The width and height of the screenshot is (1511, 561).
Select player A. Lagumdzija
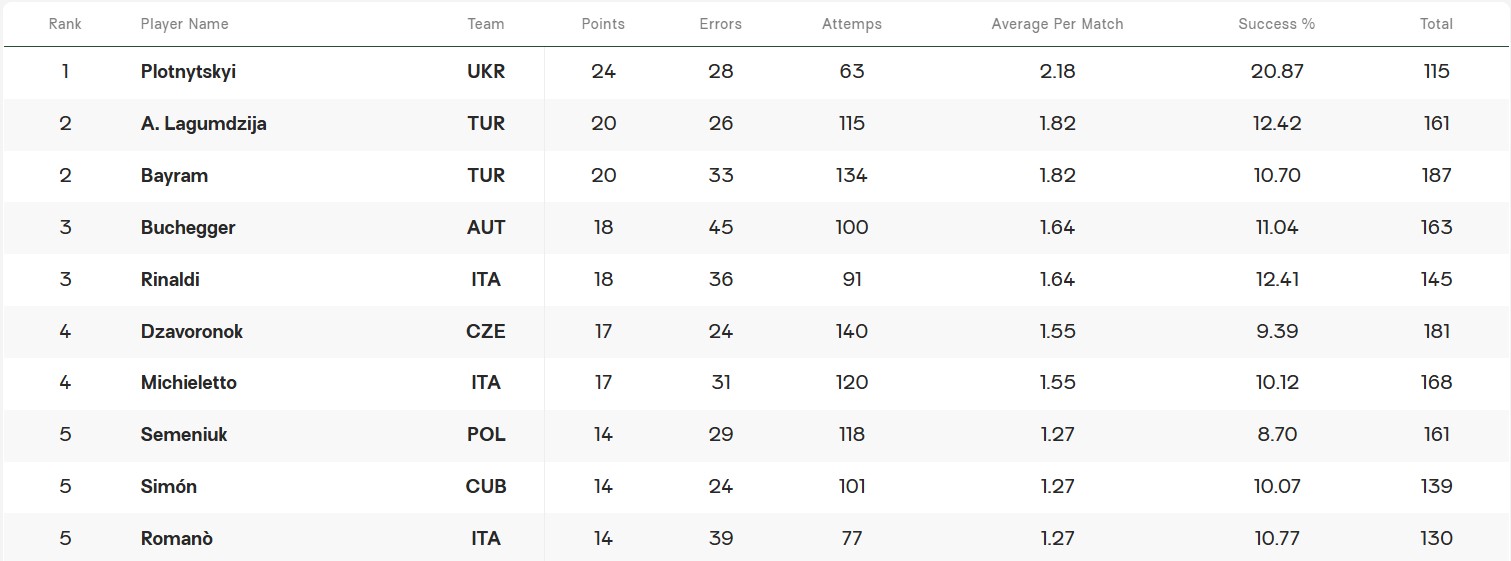click(x=204, y=124)
